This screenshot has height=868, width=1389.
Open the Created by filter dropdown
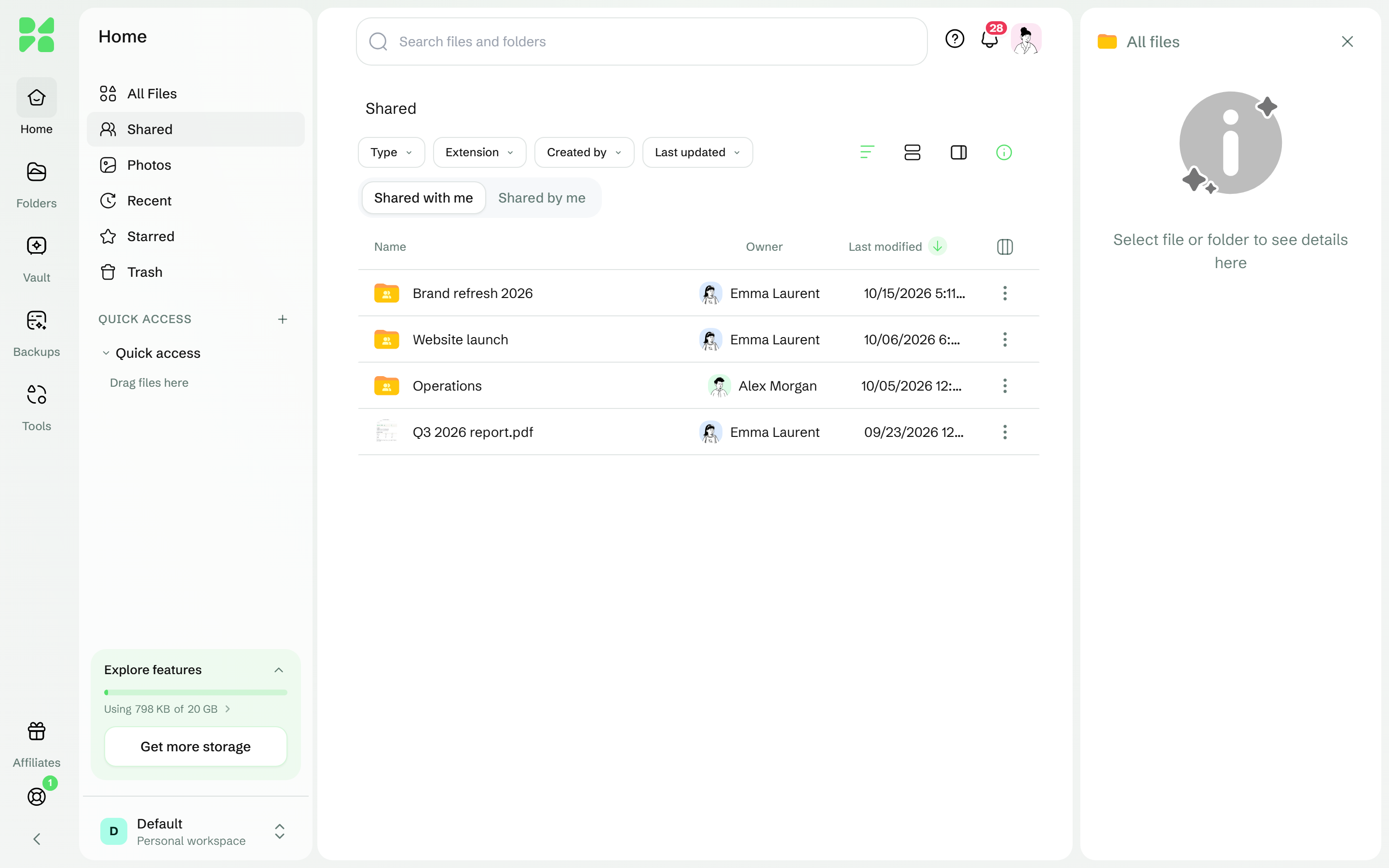pos(585,152)
